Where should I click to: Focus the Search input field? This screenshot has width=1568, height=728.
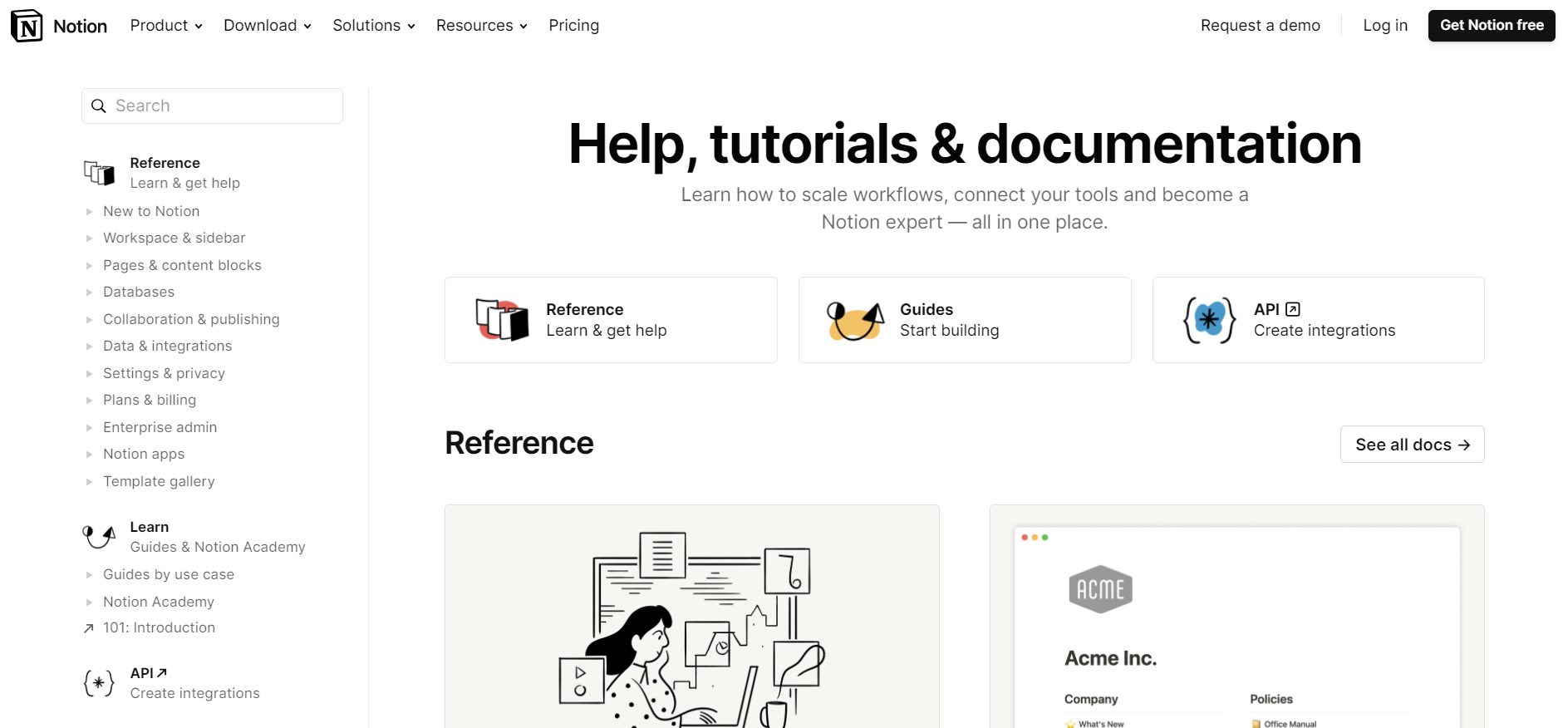[x=212, y=106]
